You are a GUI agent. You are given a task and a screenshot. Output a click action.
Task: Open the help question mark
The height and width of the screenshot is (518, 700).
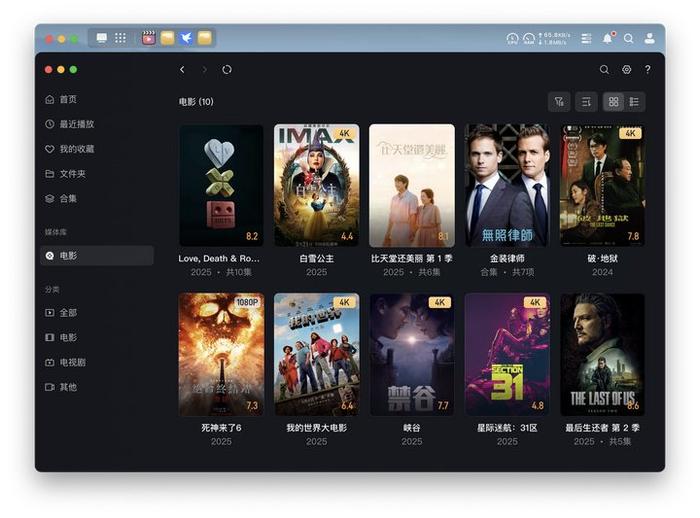[x=647, y=70]
